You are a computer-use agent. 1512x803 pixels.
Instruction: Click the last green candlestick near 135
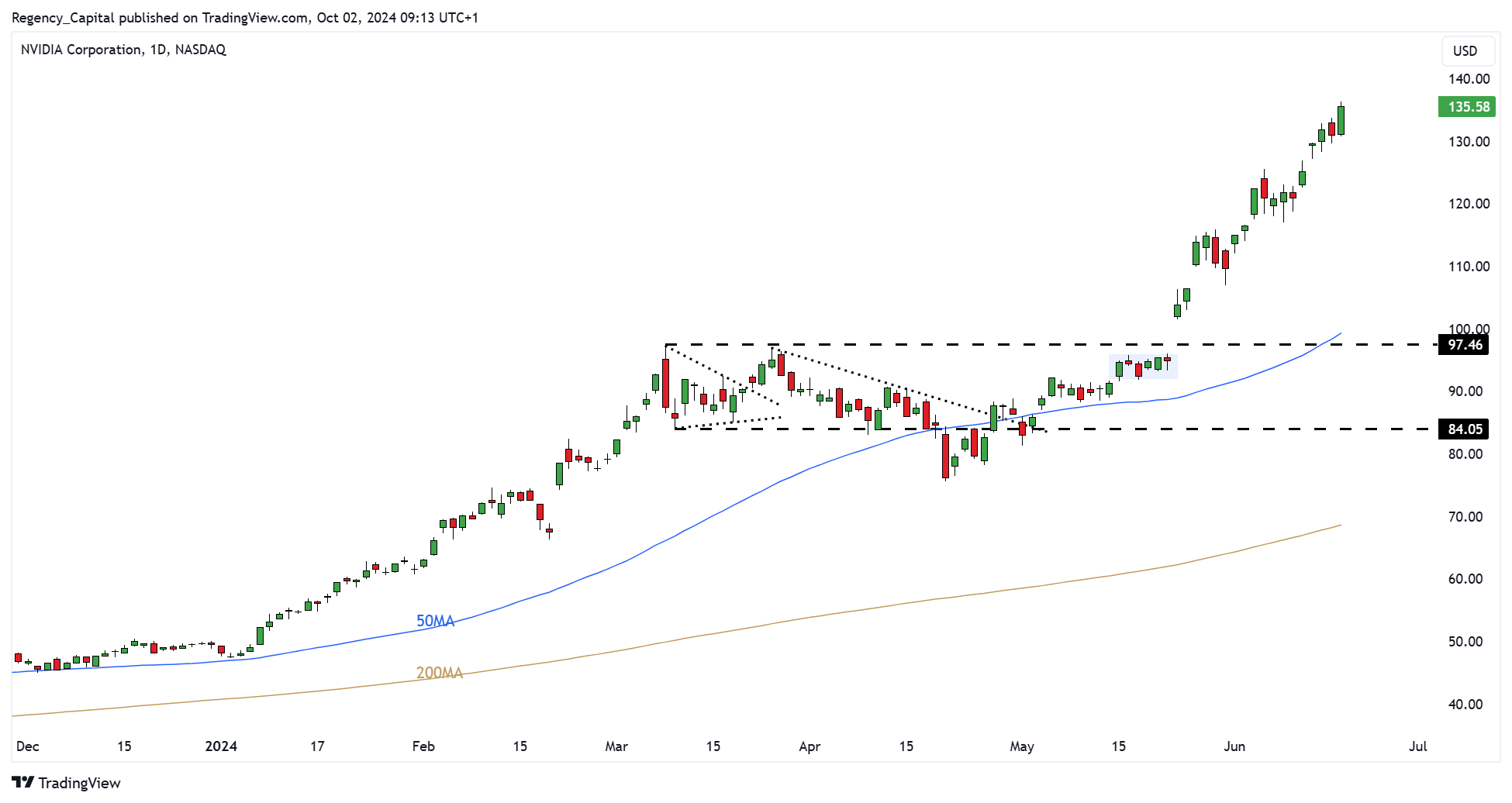[x=1341, y=121]
